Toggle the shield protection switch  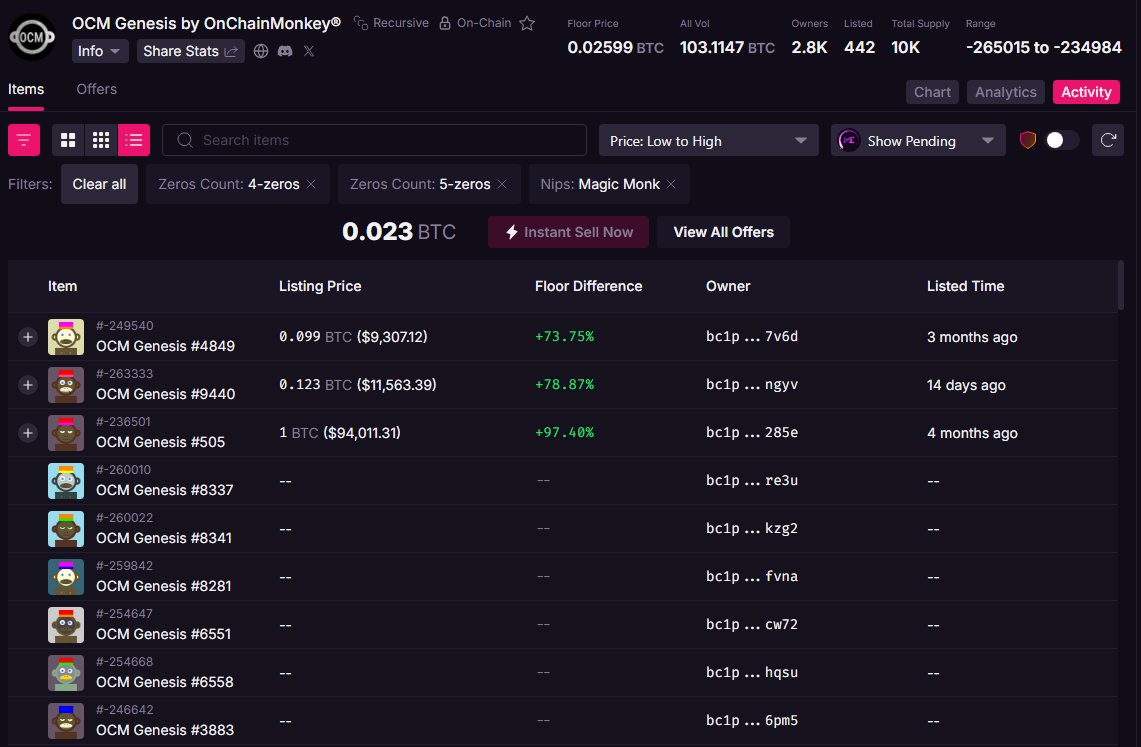tap(1062, 140)
